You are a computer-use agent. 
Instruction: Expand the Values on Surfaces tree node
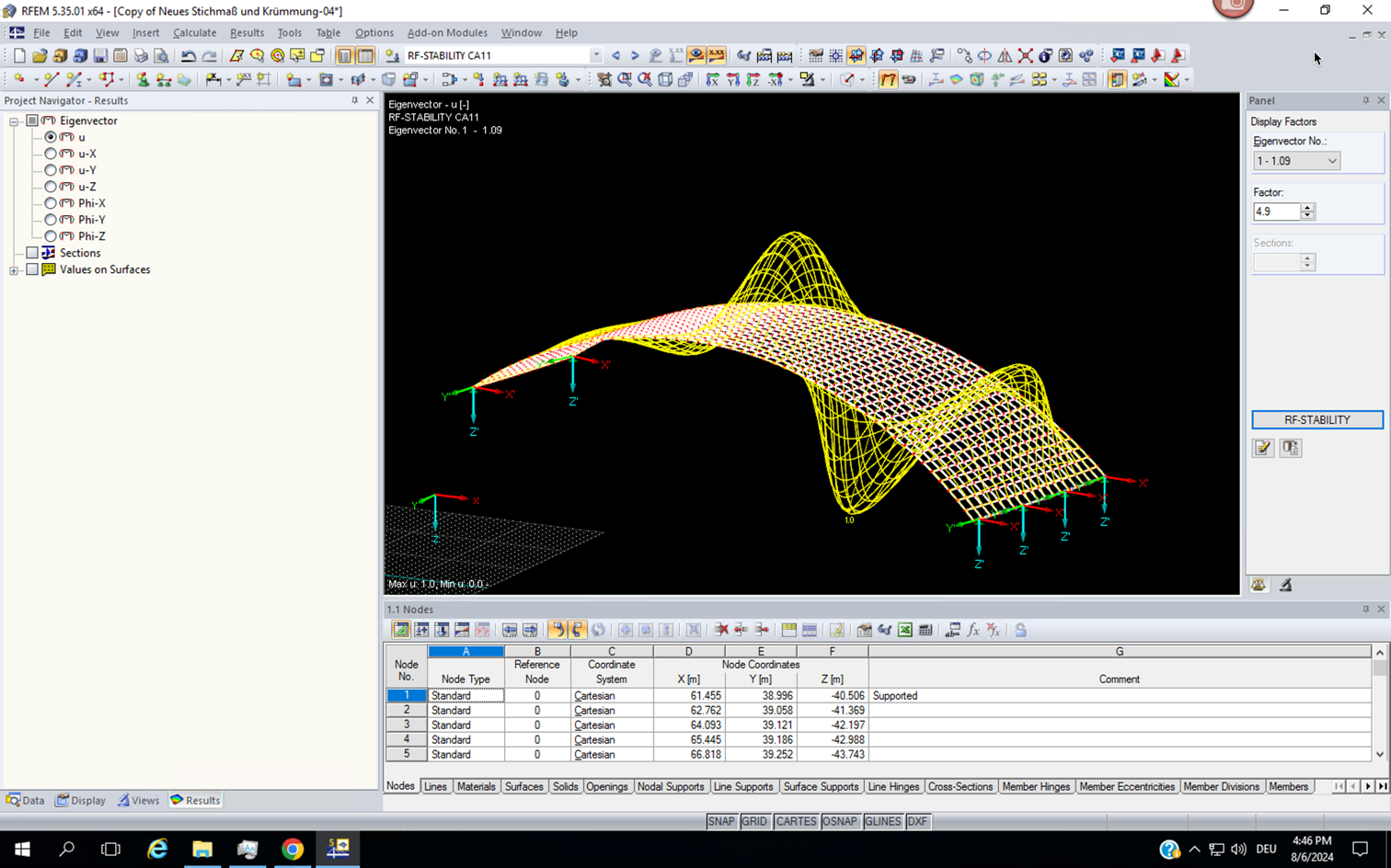pos(14,270)
